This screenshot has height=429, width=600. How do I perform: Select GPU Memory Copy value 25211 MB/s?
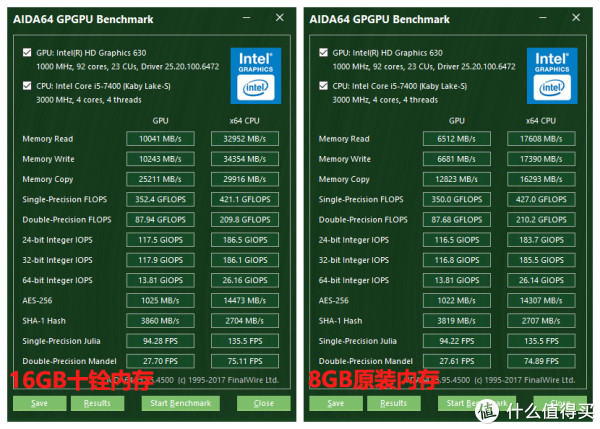(x=160, y=179)
